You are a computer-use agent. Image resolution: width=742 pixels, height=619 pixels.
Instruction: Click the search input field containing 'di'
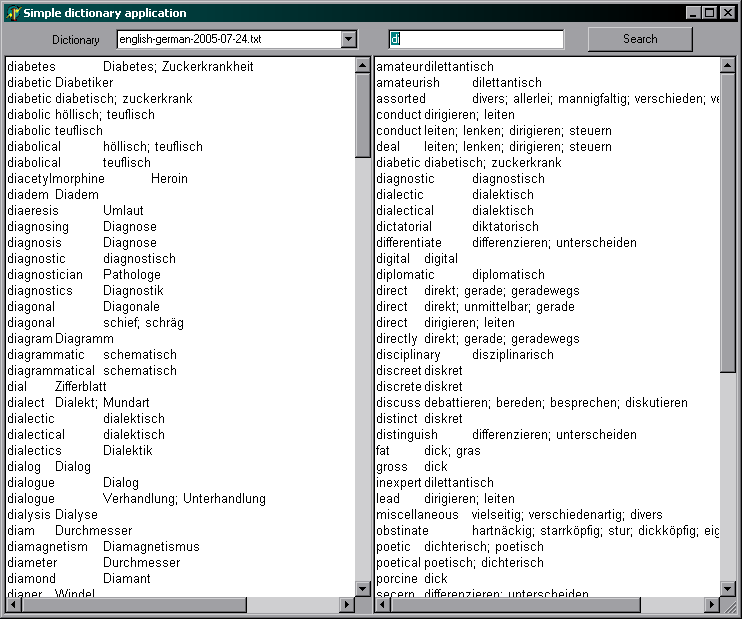point(476,39)
